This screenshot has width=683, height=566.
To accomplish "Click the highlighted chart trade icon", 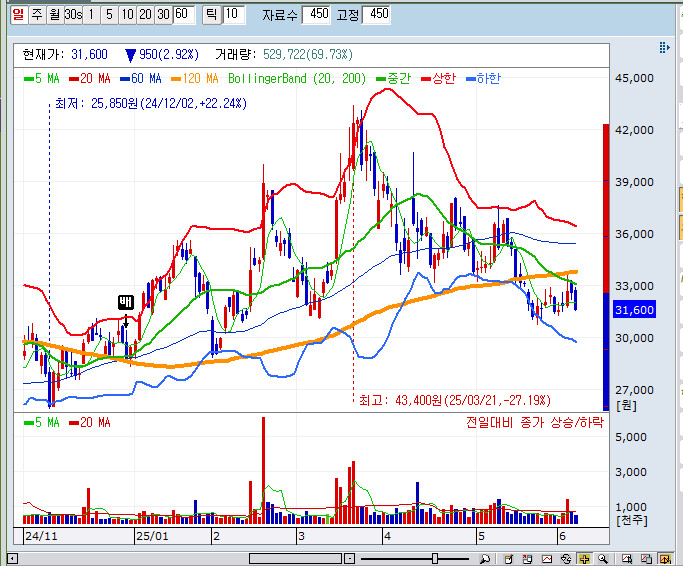I will (x=665, y=559).
